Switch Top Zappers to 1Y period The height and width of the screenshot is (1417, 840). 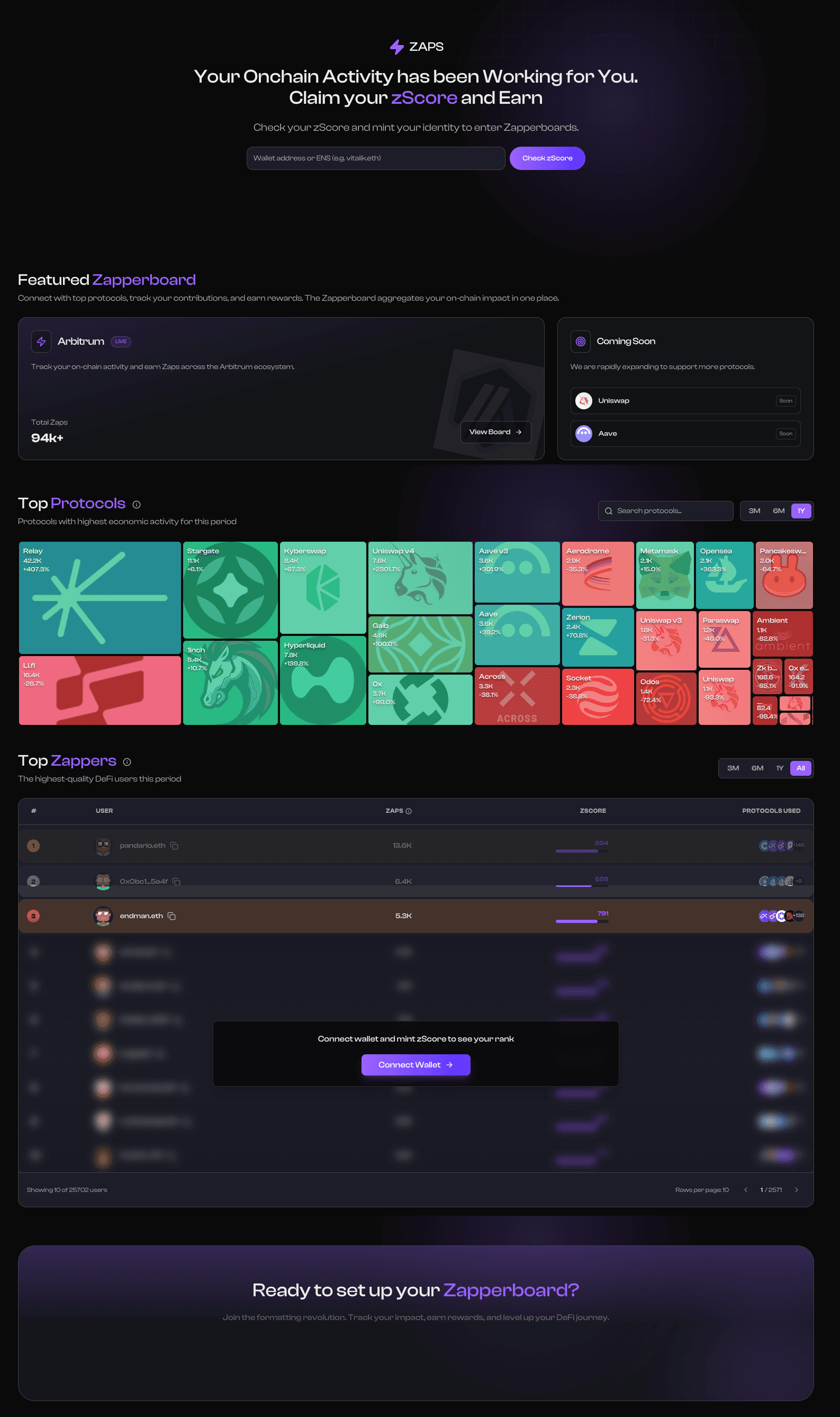click(x=780, y=768)
